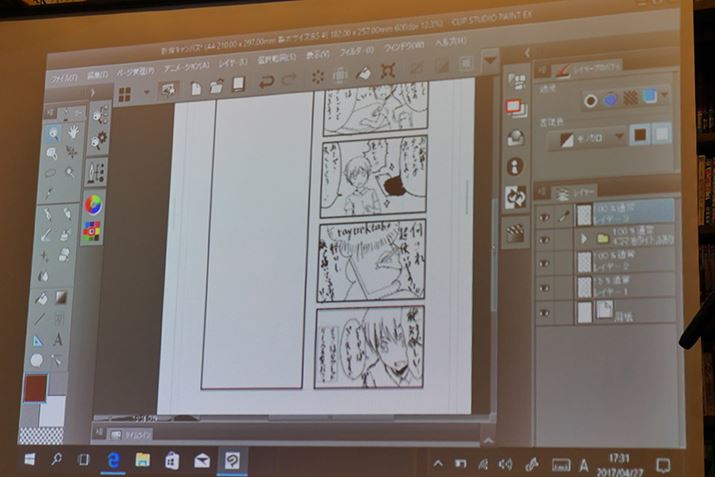
Task: Open the layer effect options dropdown arrow
Action: 665,96
